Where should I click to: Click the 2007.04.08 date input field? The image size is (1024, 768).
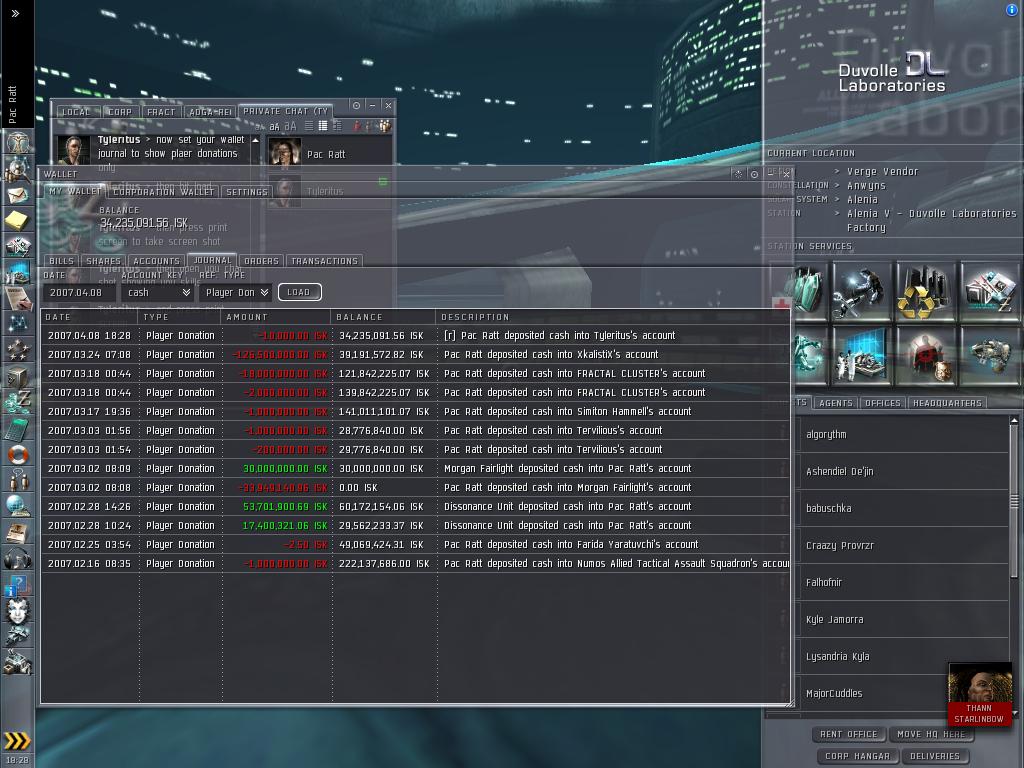[79, 293]
